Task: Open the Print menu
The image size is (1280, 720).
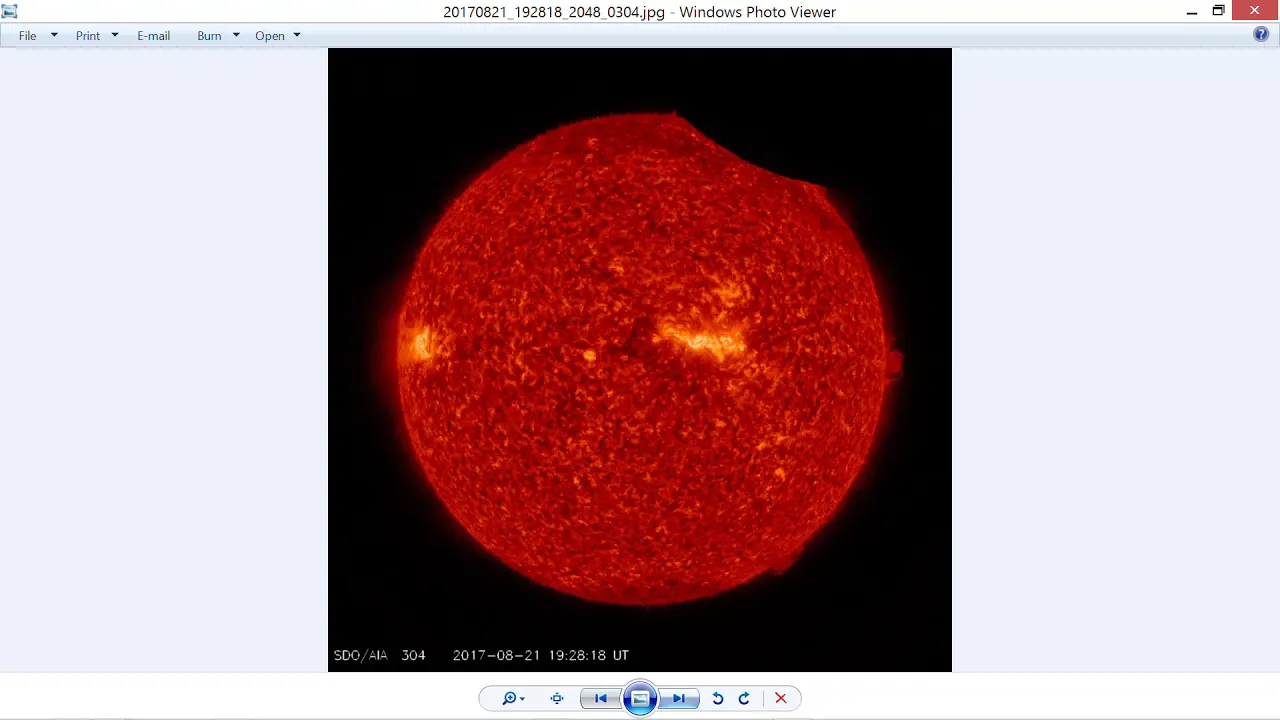Action: click(x=88, y=36)
